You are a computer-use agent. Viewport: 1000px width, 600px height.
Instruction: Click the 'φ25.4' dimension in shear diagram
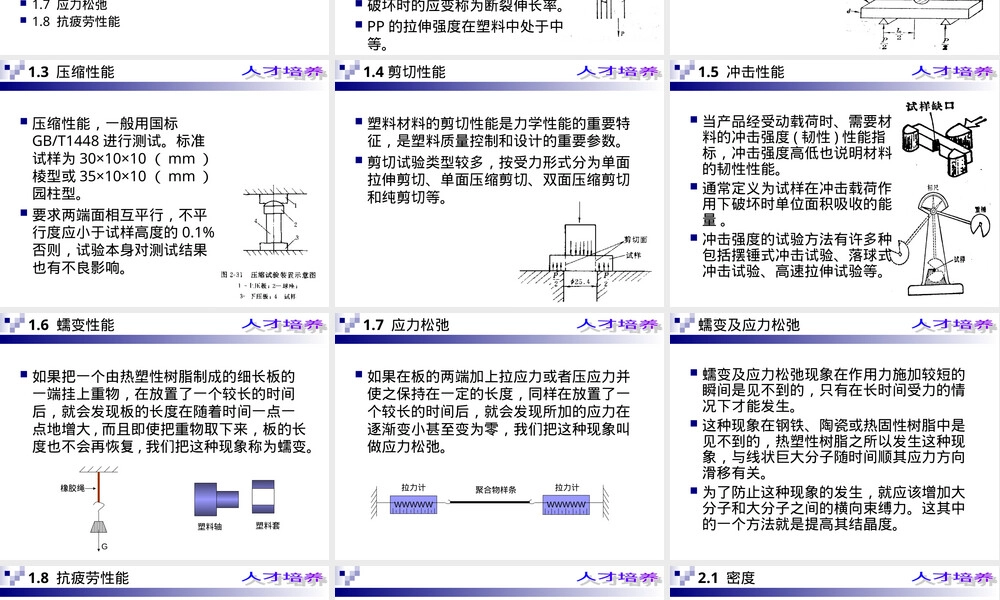(580, 281)
